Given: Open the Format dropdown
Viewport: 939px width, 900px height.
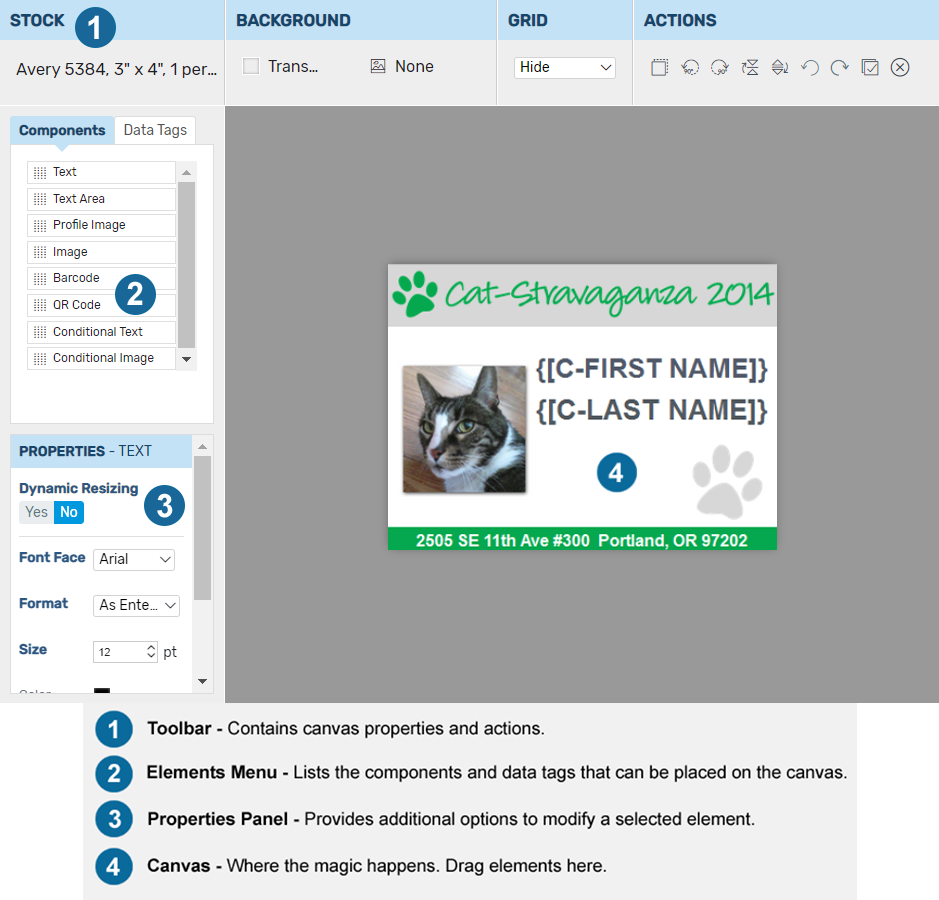Looking at the screenshot, I should click(x=136, y=605).
